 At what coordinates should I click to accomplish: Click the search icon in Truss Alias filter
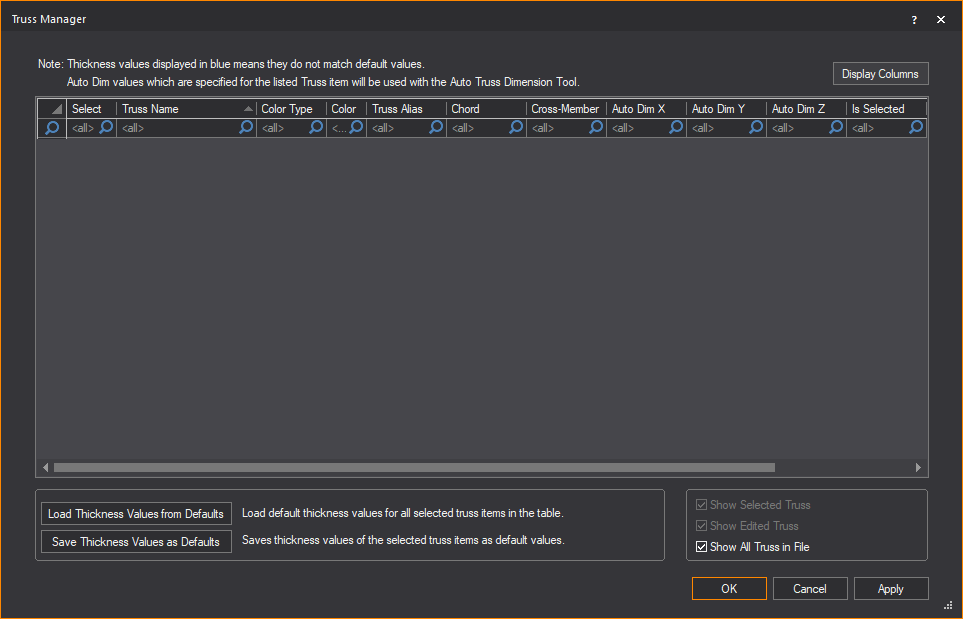[x=436, y=128]
